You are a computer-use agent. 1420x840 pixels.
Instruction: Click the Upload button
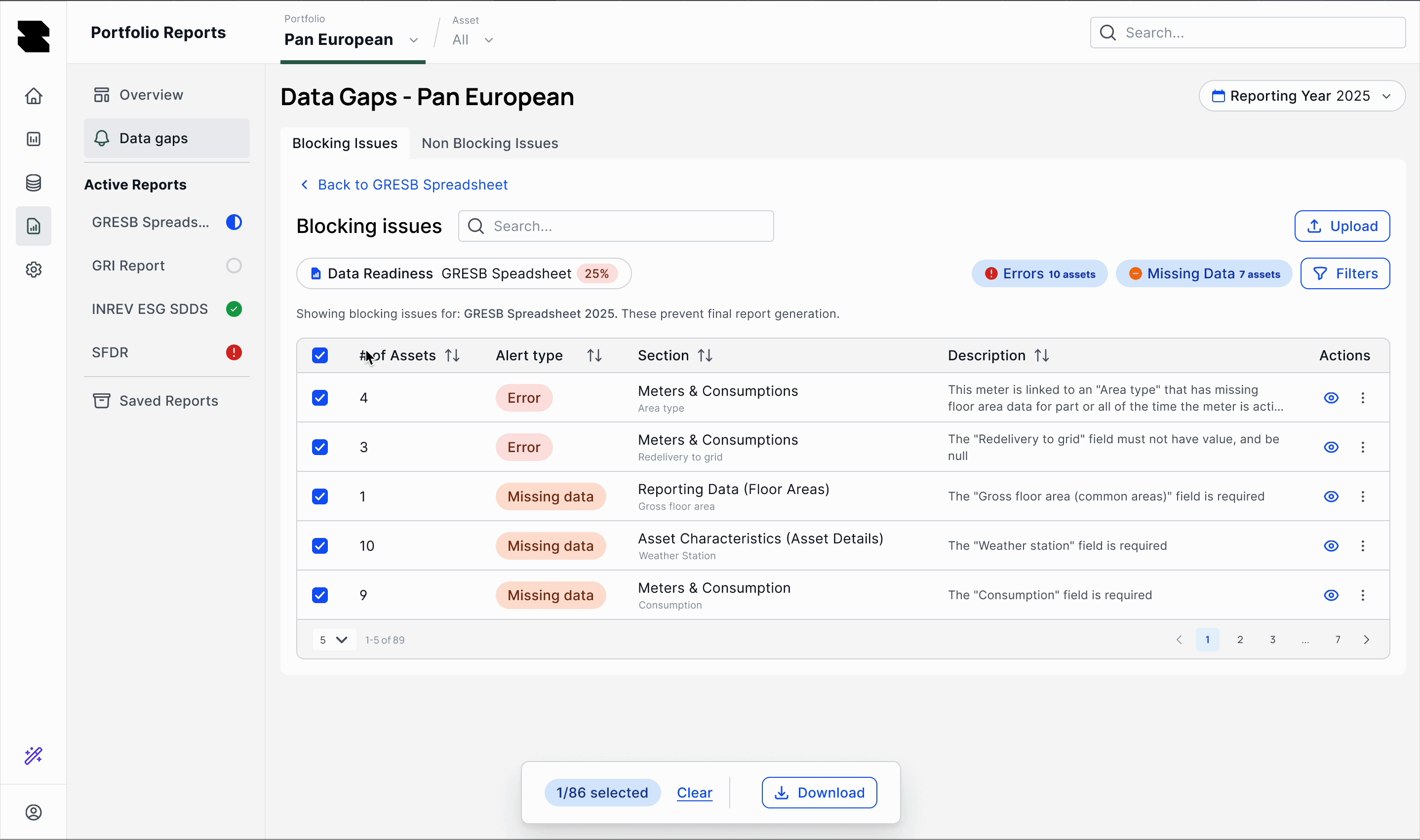[x=1342, y=227]
